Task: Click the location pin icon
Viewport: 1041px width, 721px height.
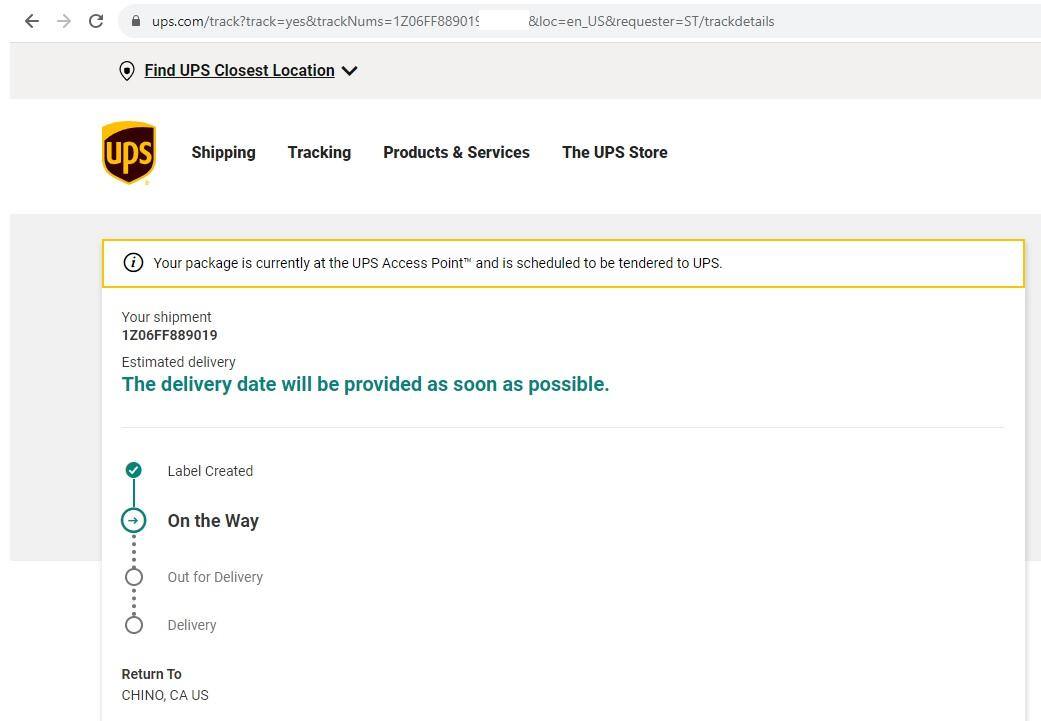Action: pos(127,71)
